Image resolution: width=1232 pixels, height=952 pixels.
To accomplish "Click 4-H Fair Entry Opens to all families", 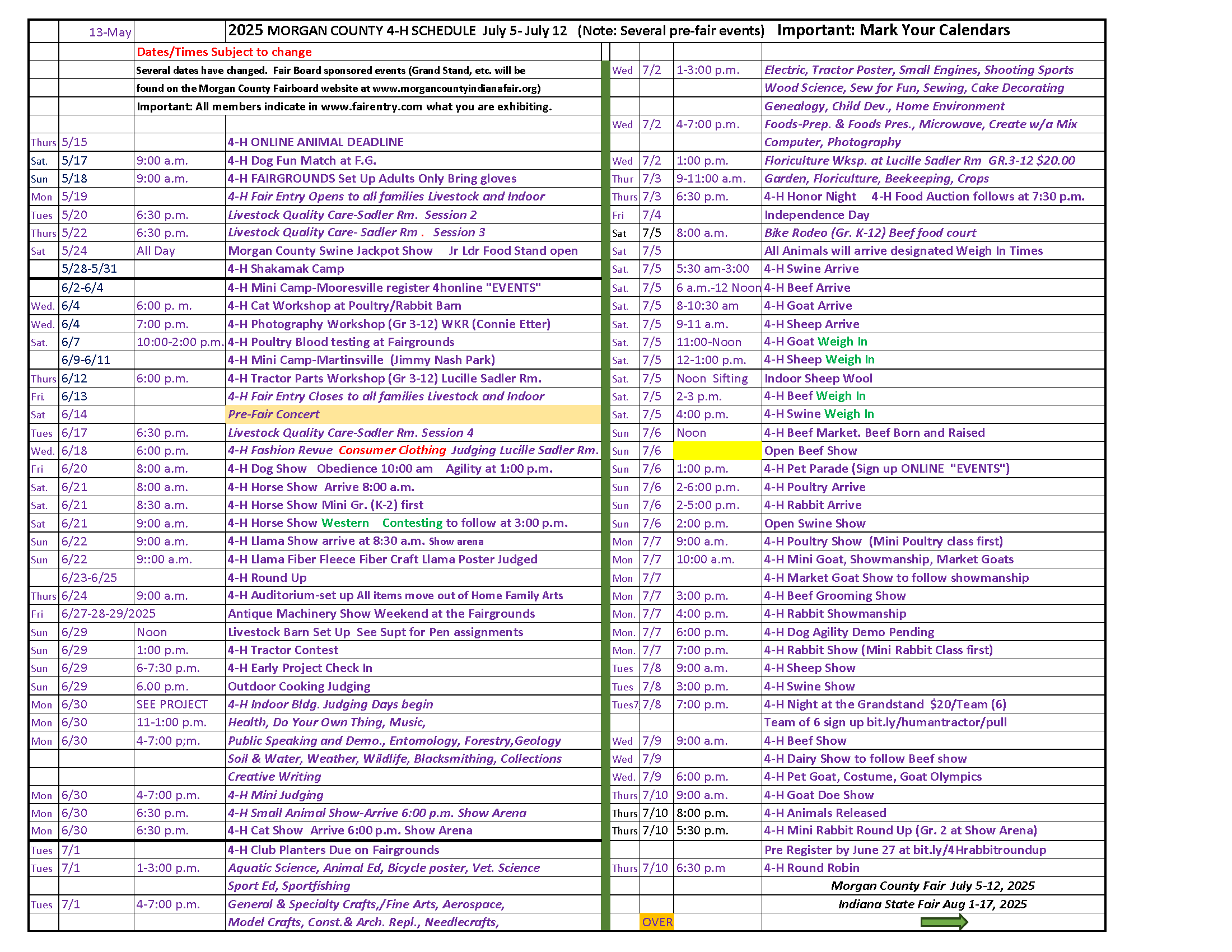I will pyautogui.click(x=386, y=196).
